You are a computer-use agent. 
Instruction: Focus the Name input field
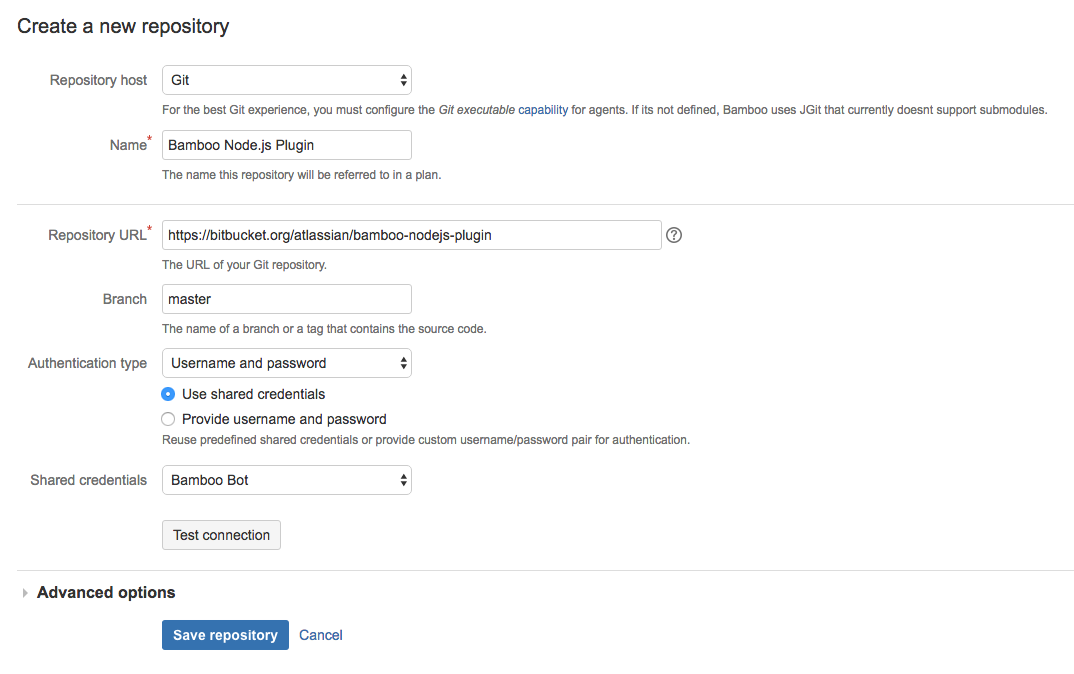pos(286,145)
